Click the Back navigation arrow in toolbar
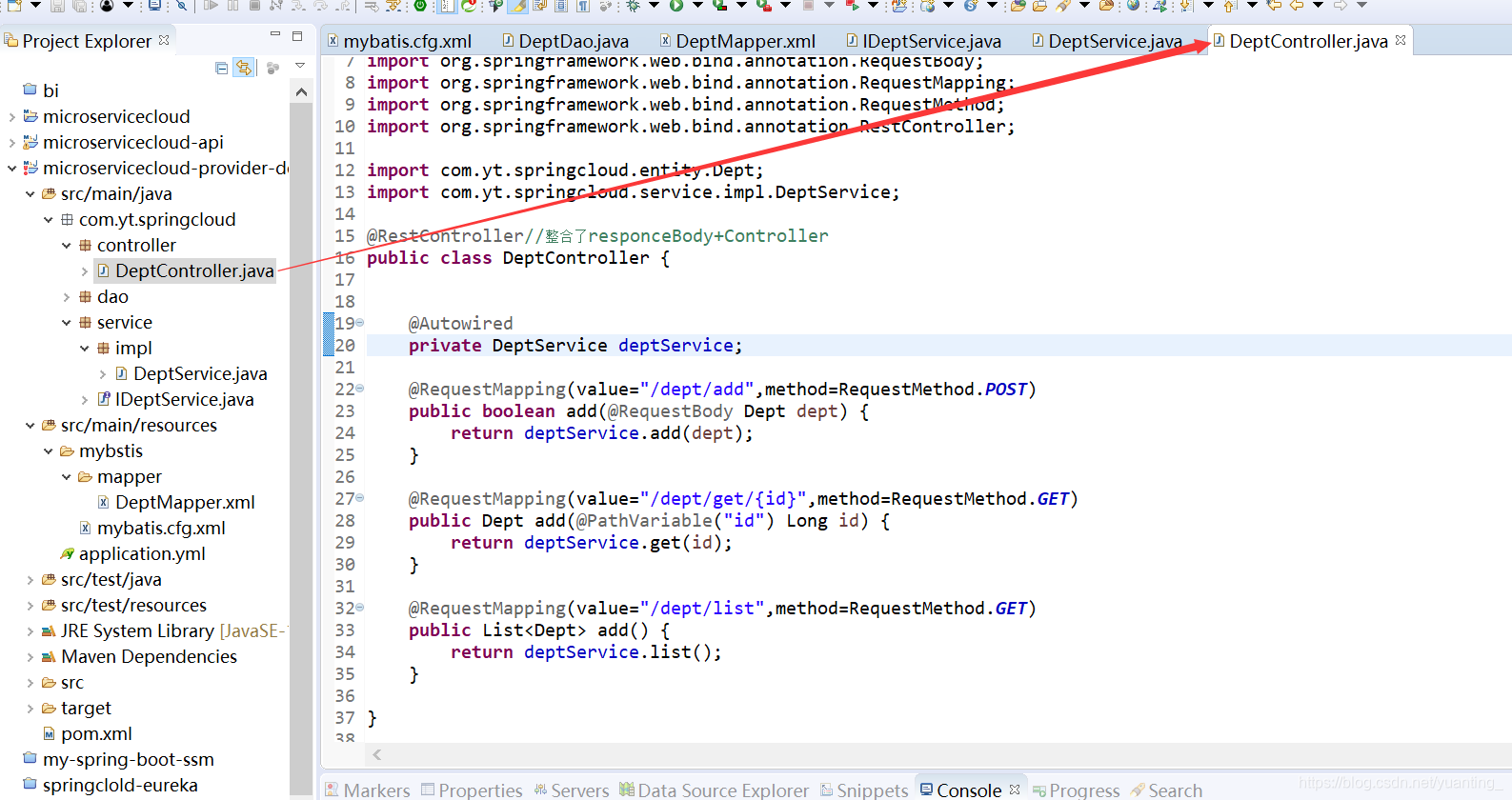1512x800 pixels. [1296, 6]
